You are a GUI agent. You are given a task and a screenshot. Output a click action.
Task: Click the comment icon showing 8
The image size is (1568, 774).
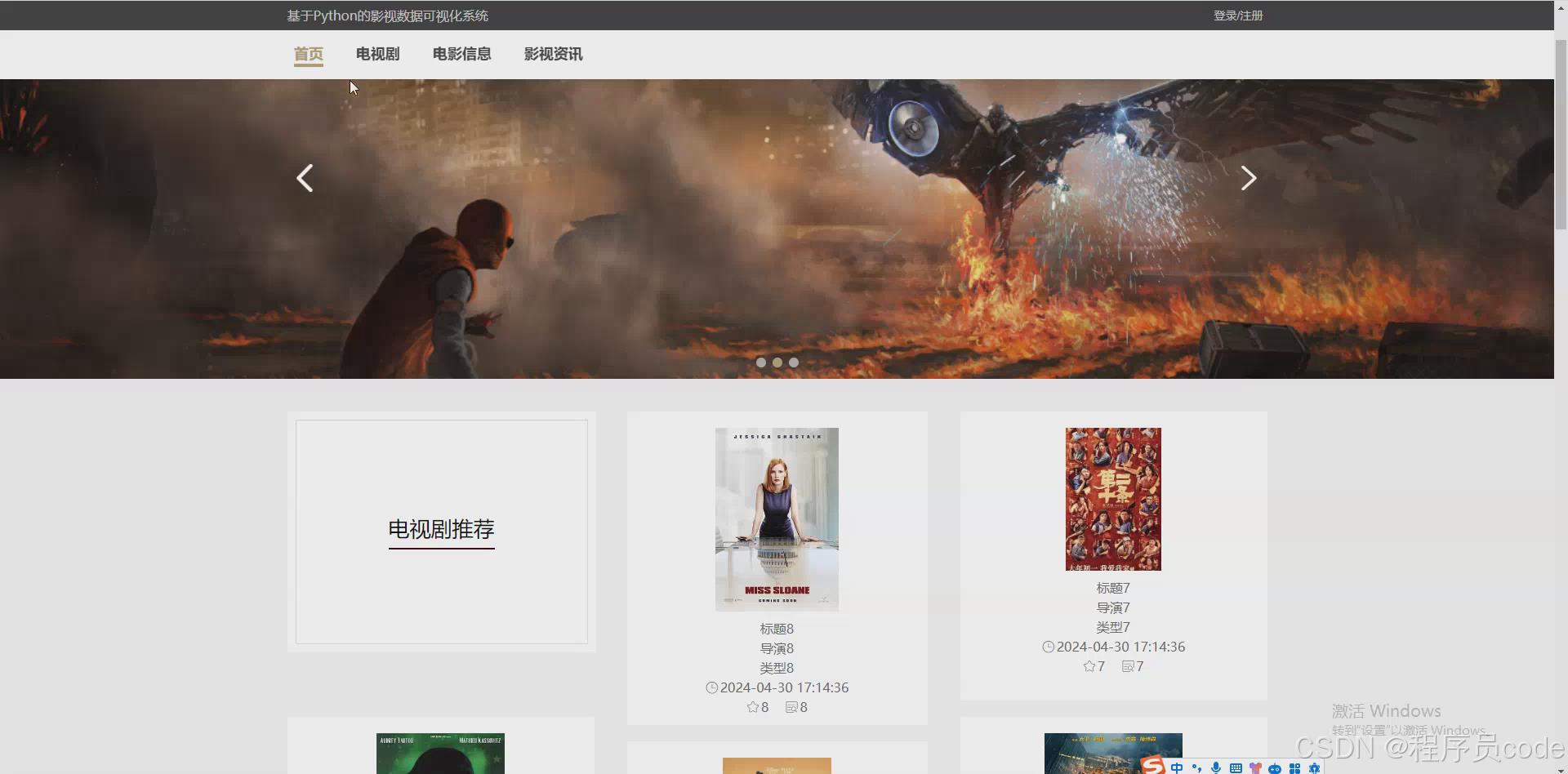[x=791, y=707]
